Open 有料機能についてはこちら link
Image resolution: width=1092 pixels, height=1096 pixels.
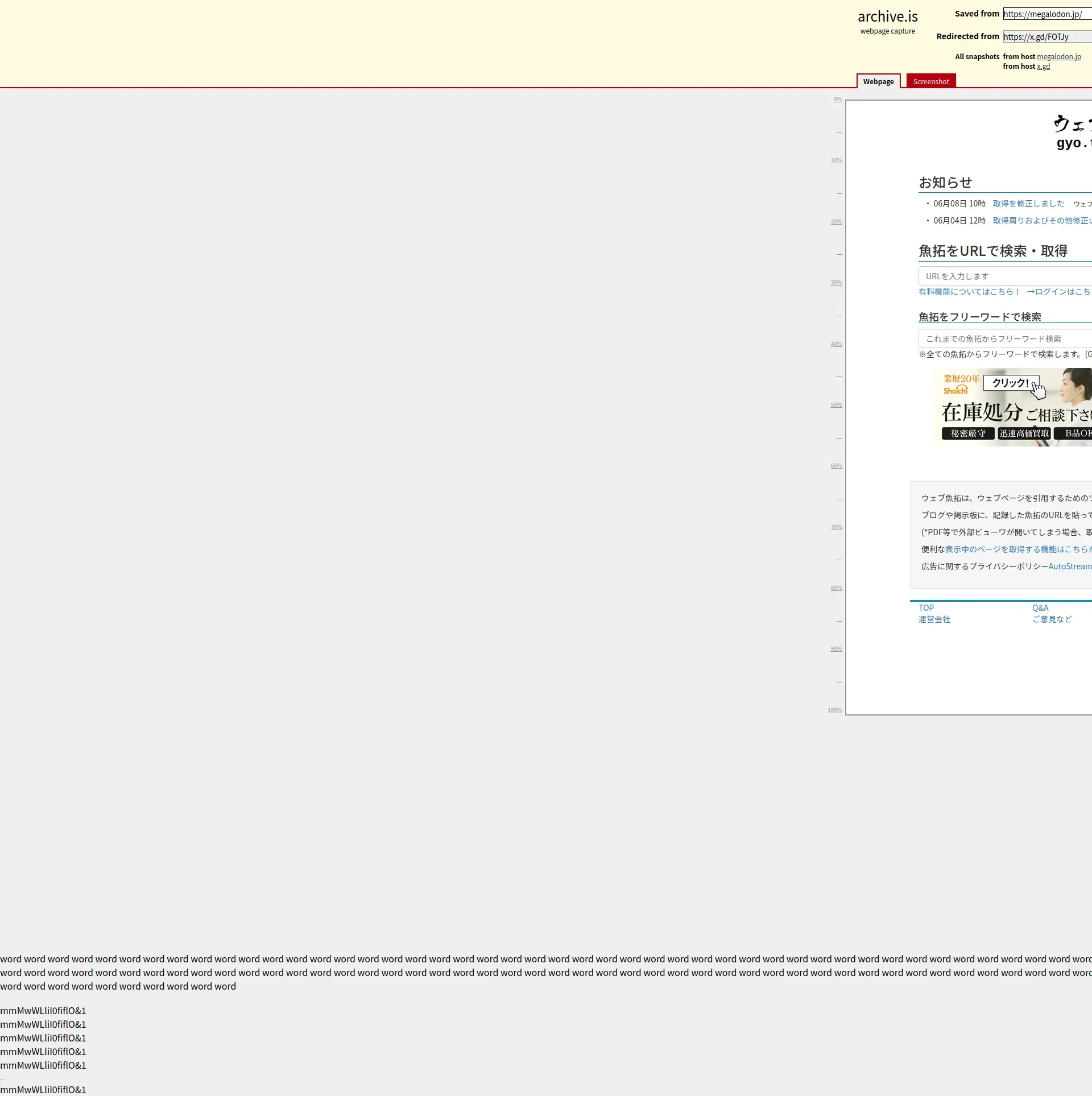(969, 292)
